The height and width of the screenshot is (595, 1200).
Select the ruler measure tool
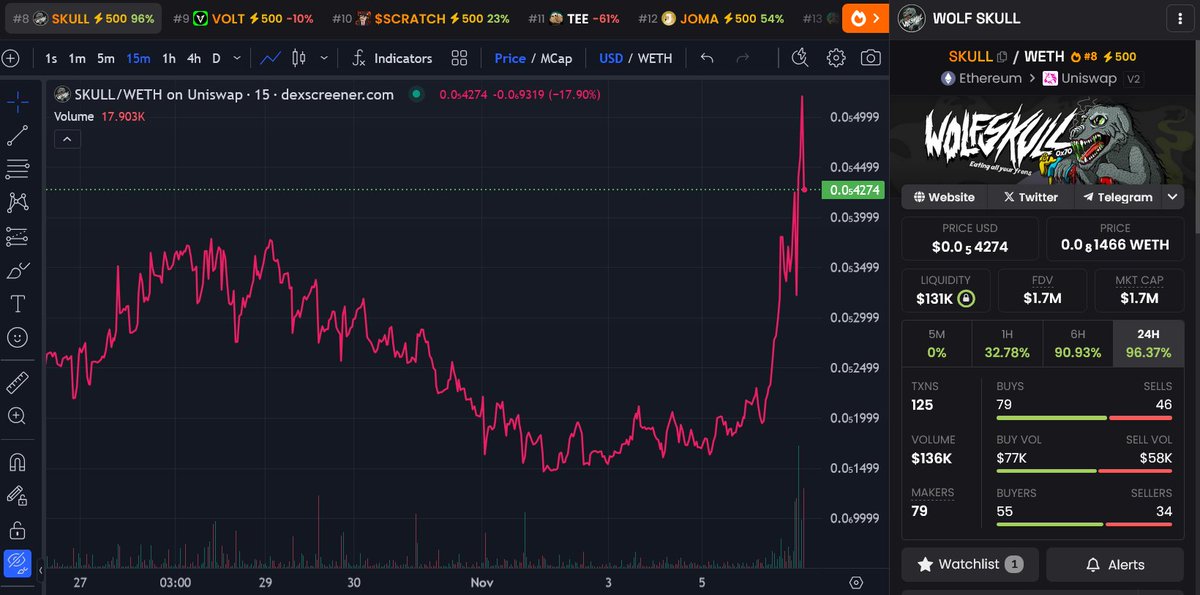click(x=17, y=381)
